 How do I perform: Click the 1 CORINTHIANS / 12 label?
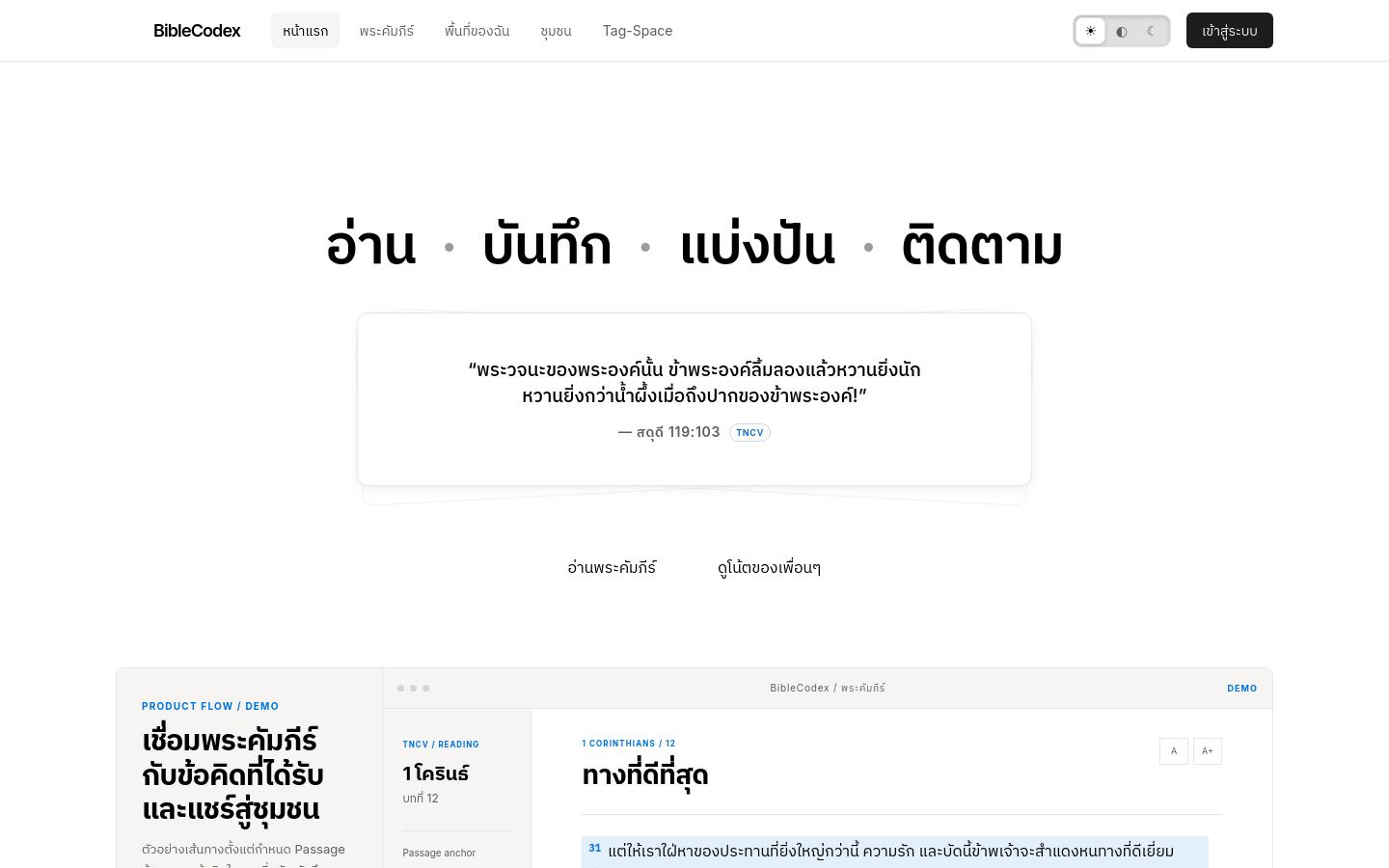coord(629,744)
